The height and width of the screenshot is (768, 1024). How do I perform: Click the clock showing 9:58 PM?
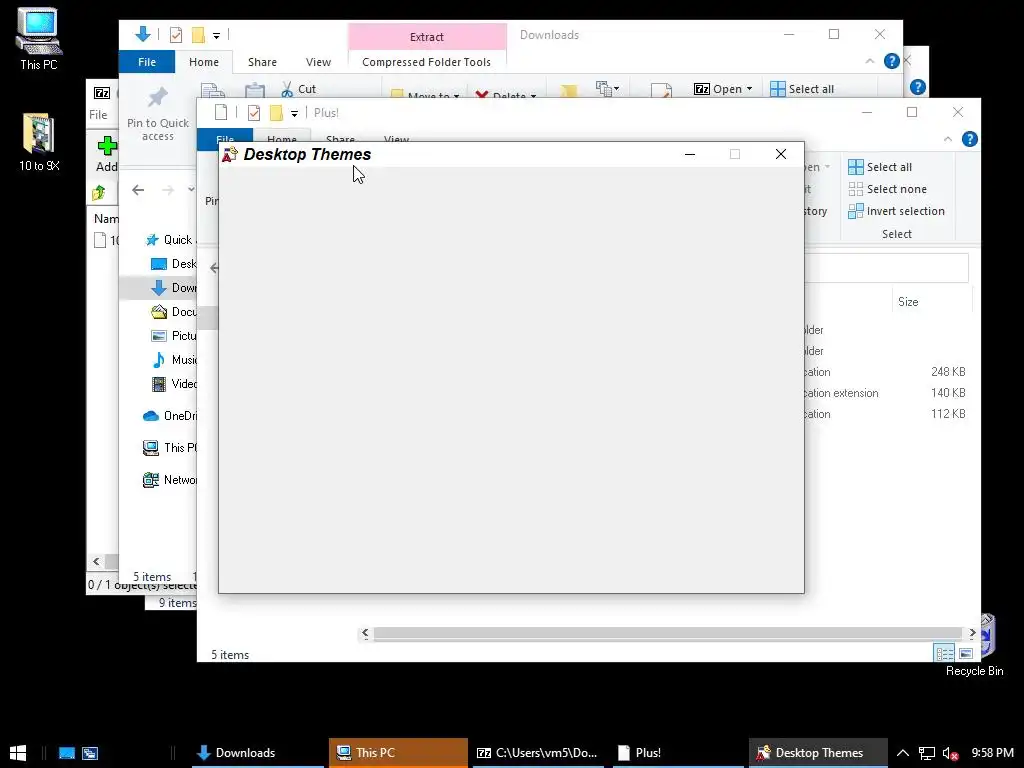(992, 753)
